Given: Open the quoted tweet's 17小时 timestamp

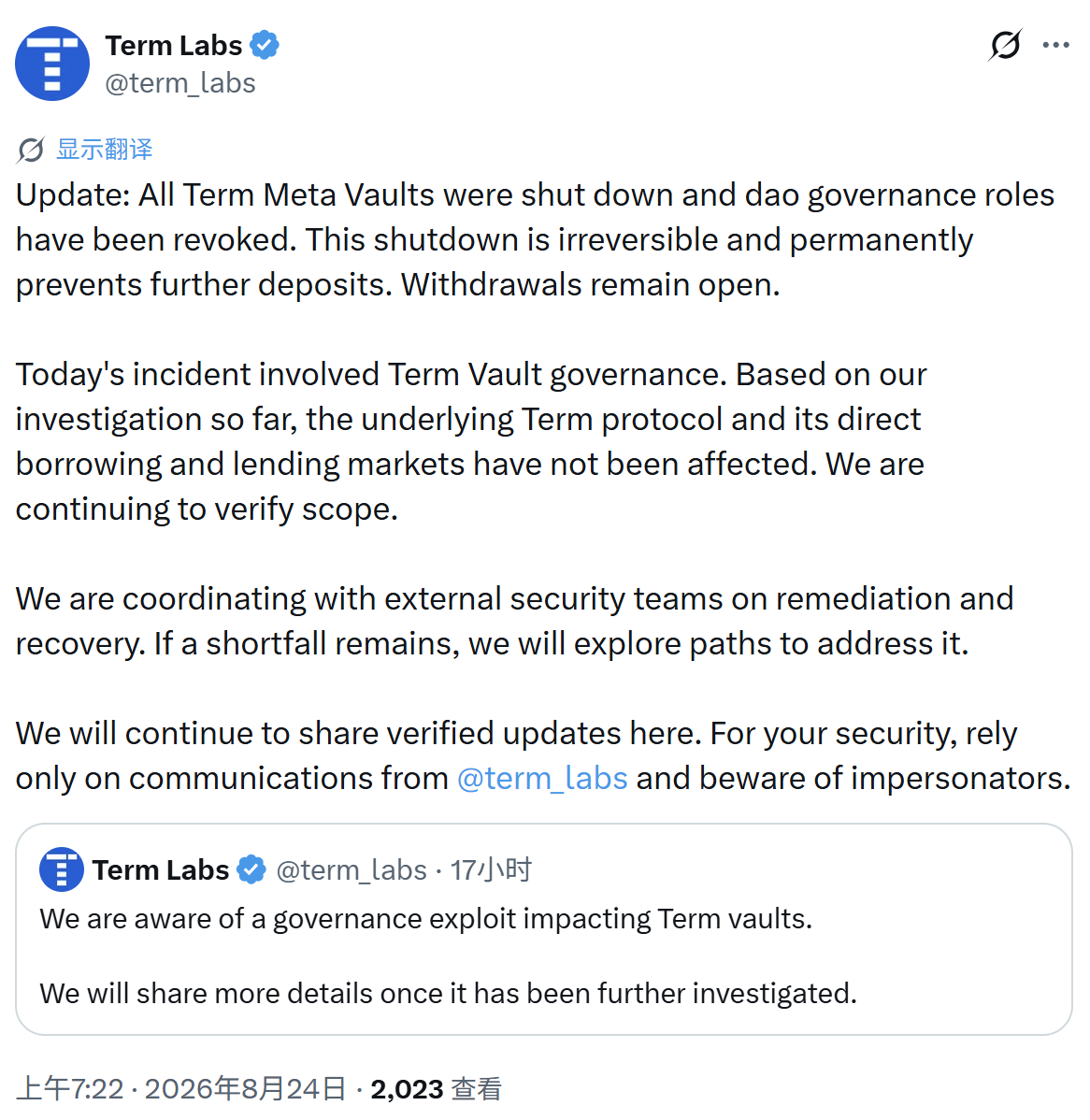Looking at the screenshot, I should click(491, 870).
